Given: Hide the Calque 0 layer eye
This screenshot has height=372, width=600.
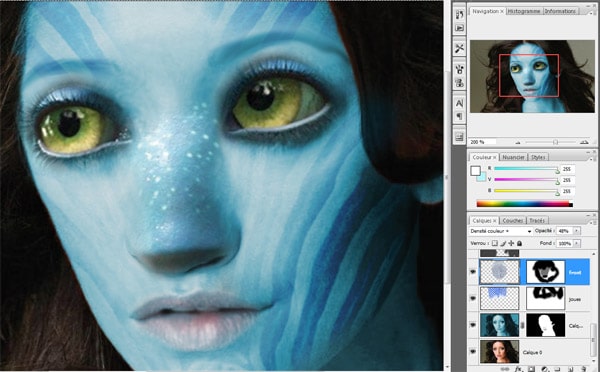Looking at the screenshot, I should (x=473, y=351).
